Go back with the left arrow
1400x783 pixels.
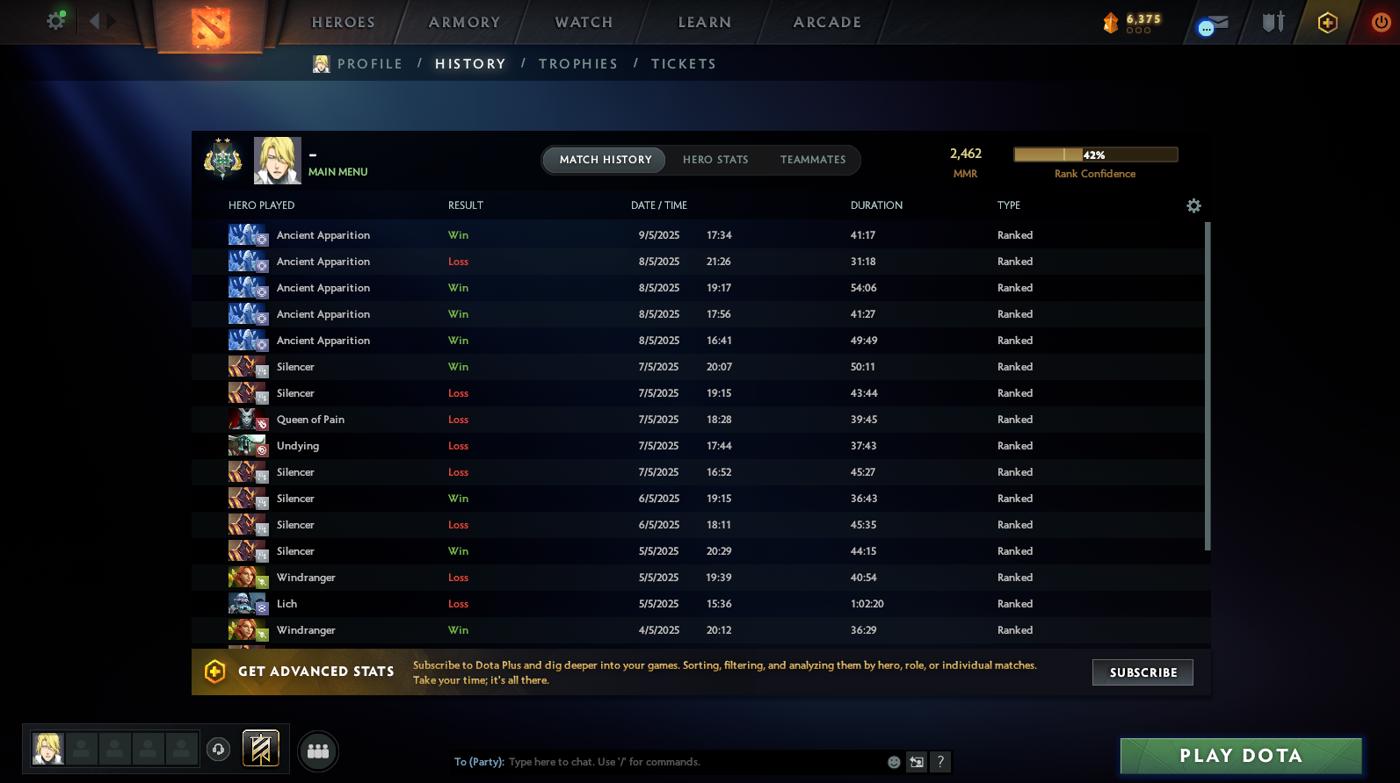tap(94, 21)
